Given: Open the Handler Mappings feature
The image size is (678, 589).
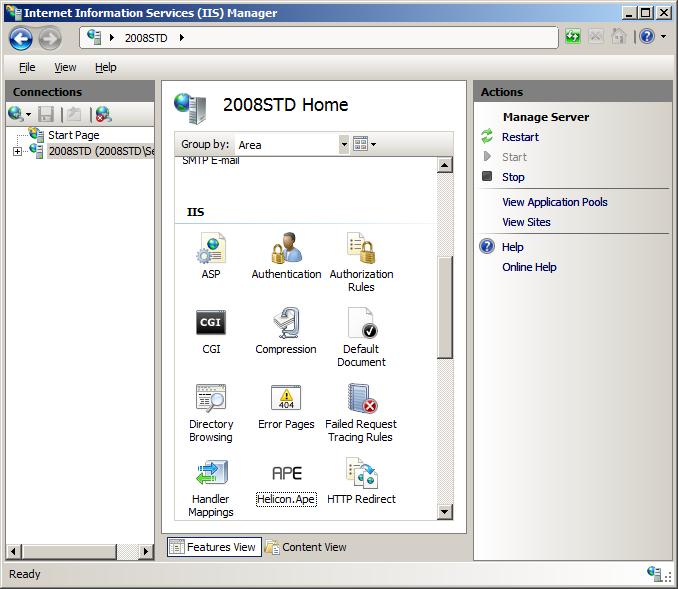Looking at the screenshot, I should click(x=211, y=474).
